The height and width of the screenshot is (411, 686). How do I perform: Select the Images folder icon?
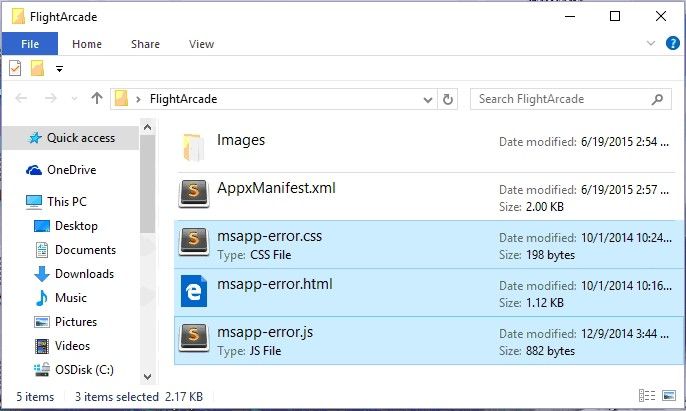tap(194, 146)
